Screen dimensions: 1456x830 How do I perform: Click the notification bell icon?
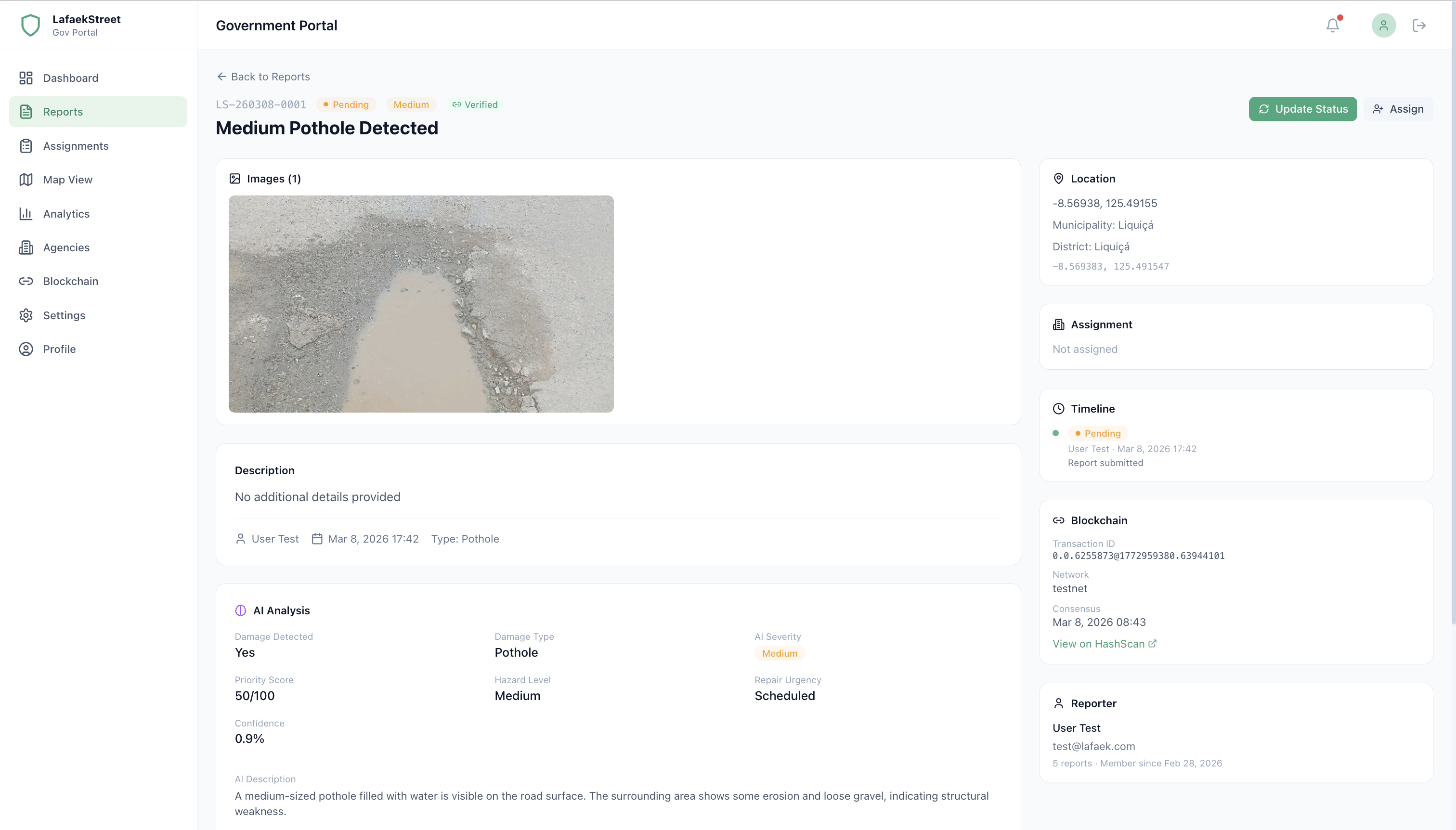[x=1332, y=25]
